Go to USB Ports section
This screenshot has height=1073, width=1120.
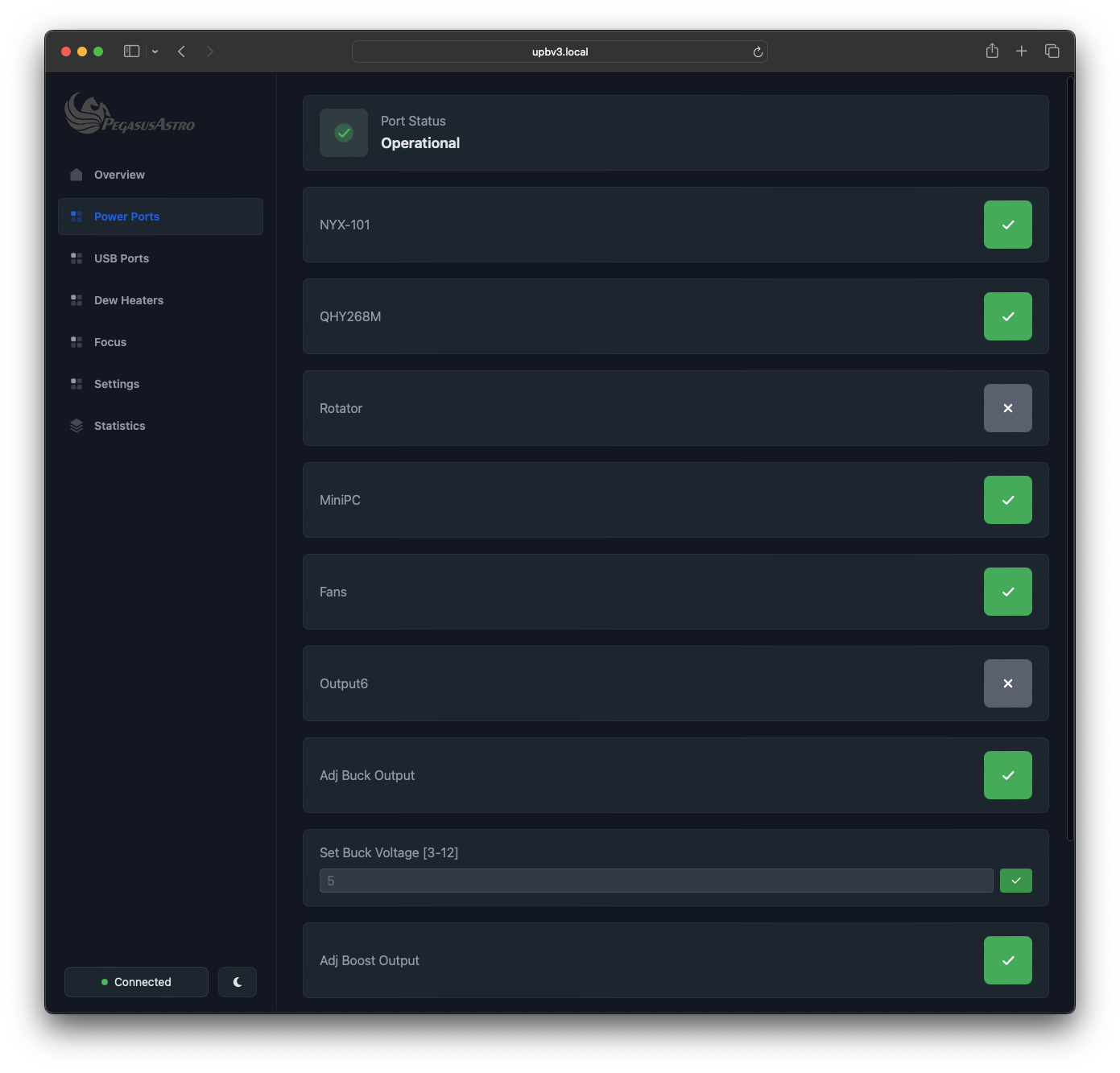(160, 258)
